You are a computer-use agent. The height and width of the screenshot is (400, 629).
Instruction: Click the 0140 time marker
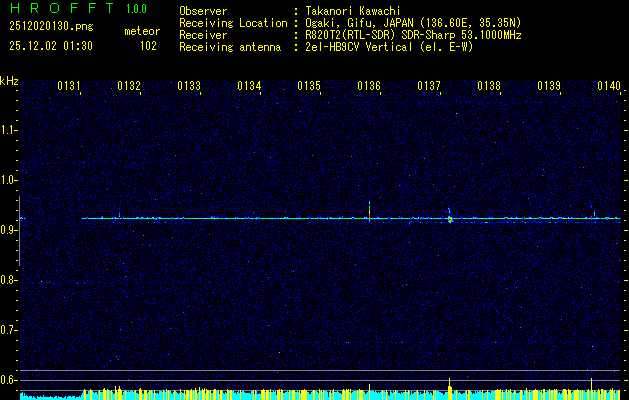[609, 86]
